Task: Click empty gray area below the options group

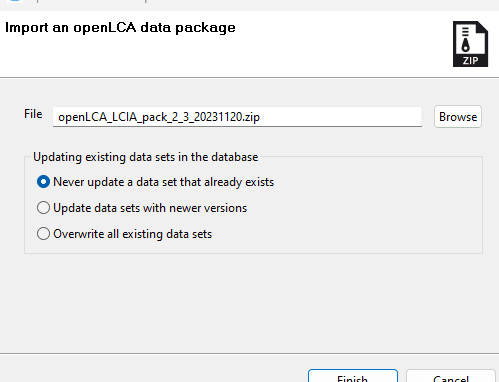Action: [x=249, y=302]
